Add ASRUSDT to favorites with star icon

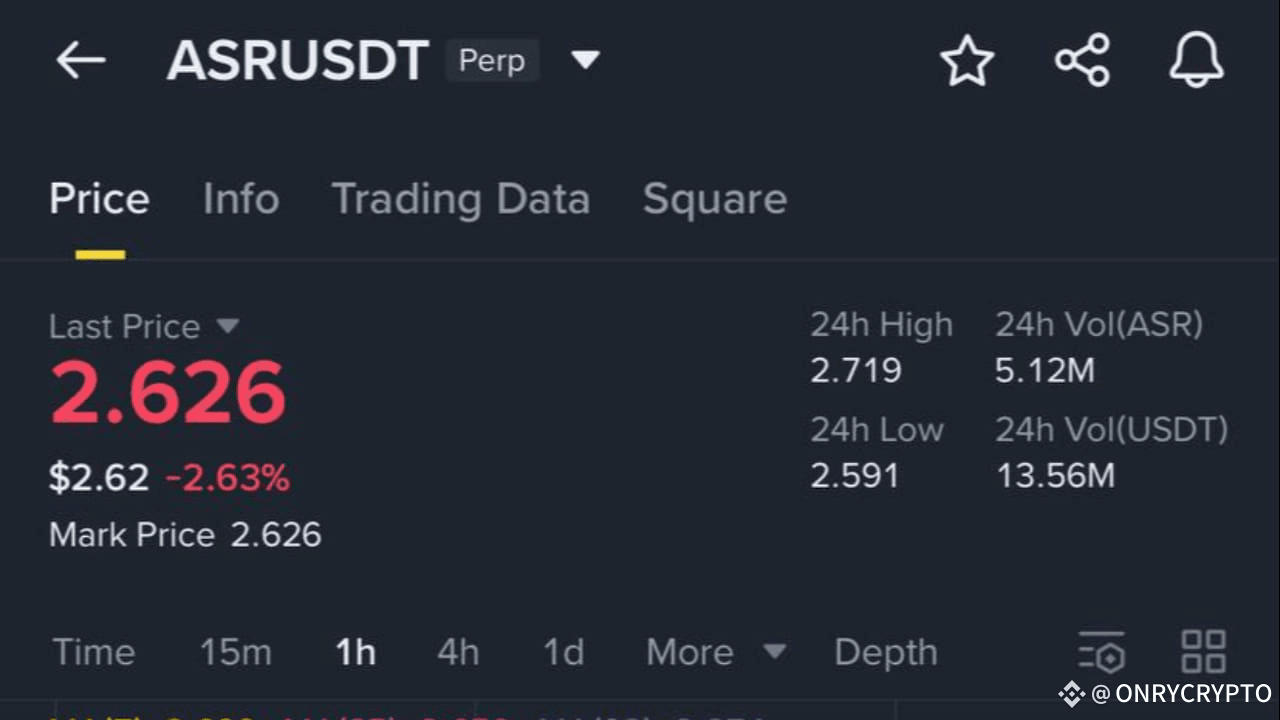(x=967, y=61)
